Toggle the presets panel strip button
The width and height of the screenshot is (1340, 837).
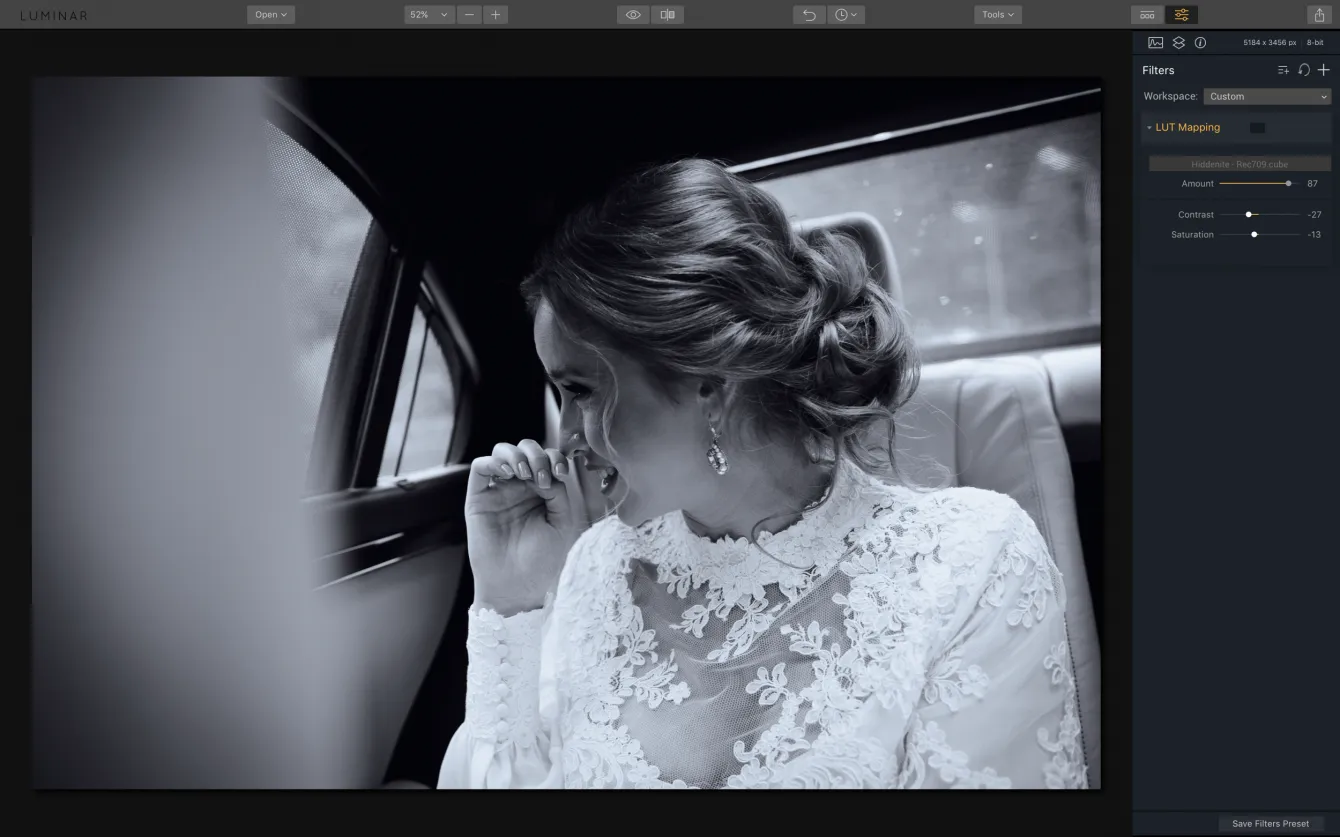1147,15
